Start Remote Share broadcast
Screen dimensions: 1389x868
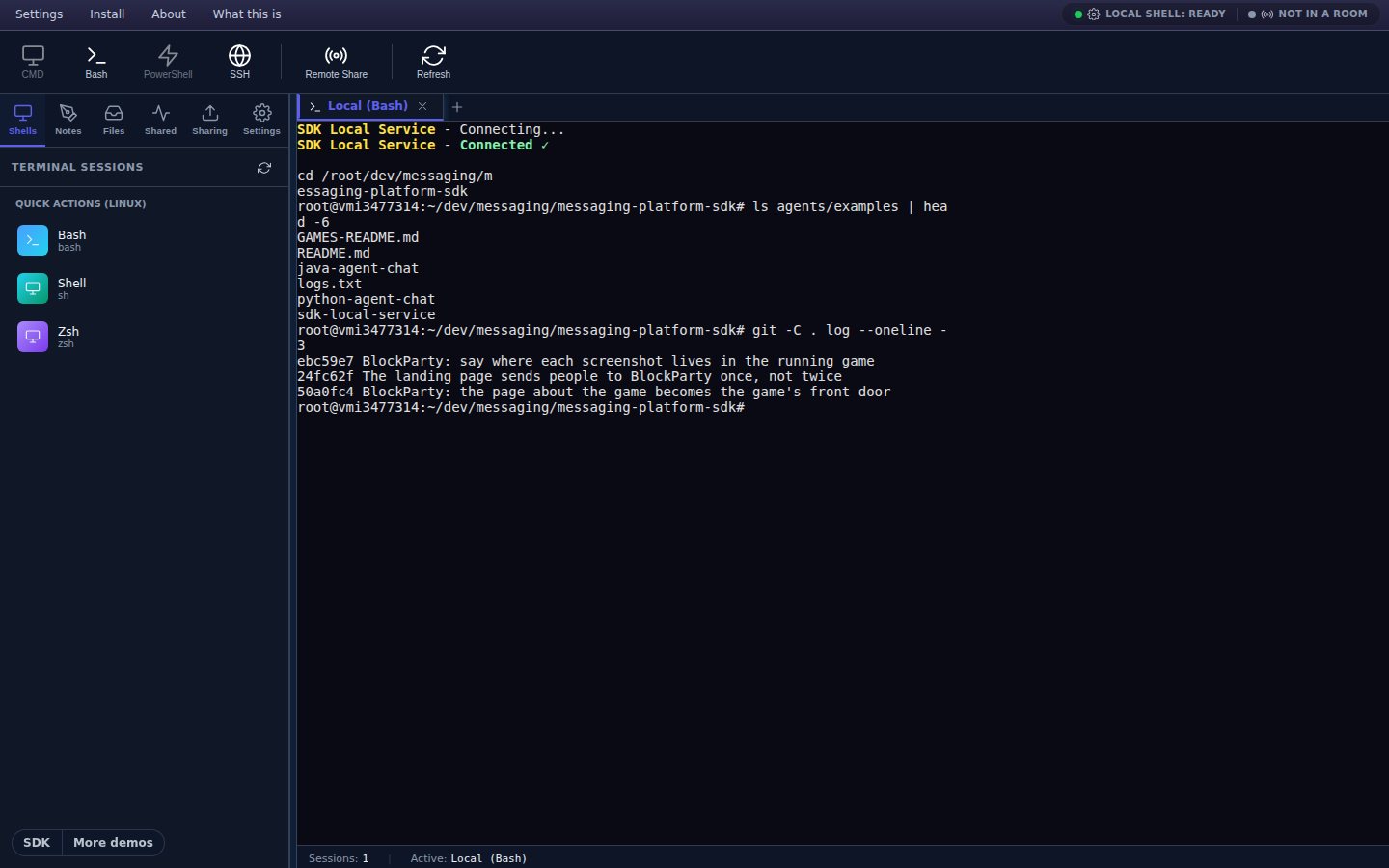click(336, 62)
